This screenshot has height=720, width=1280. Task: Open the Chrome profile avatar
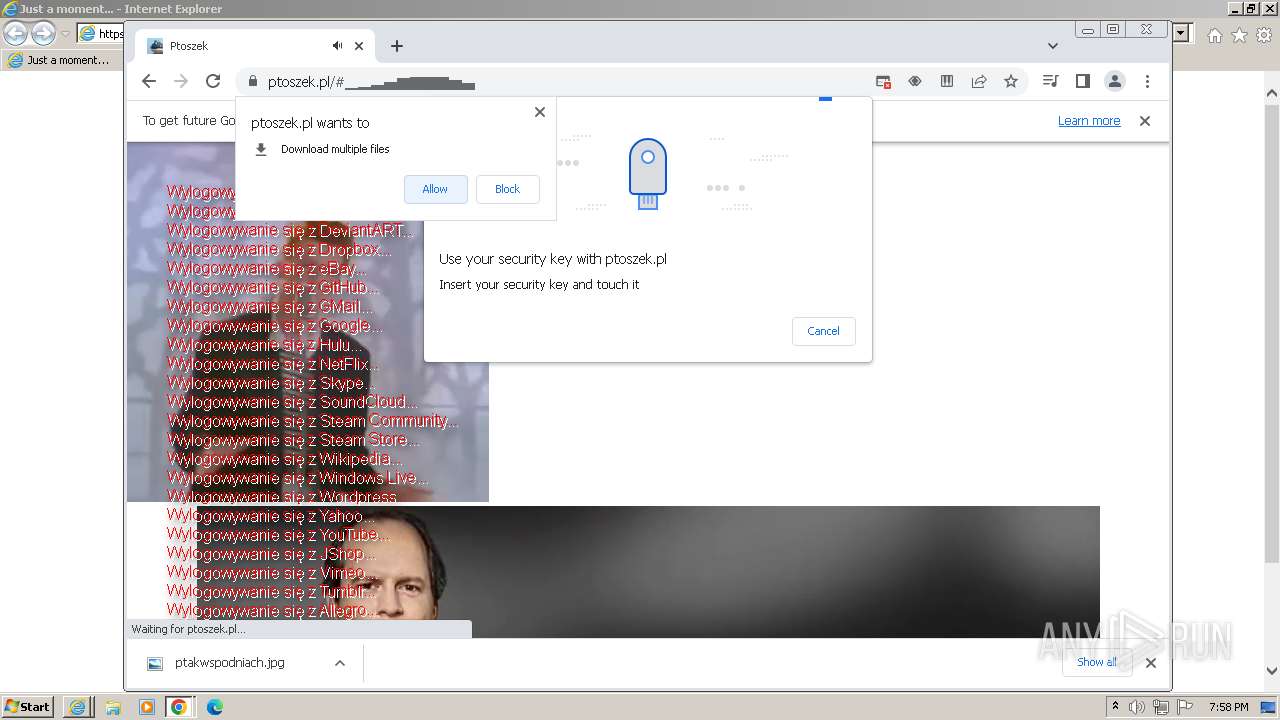coord(1115,82)
